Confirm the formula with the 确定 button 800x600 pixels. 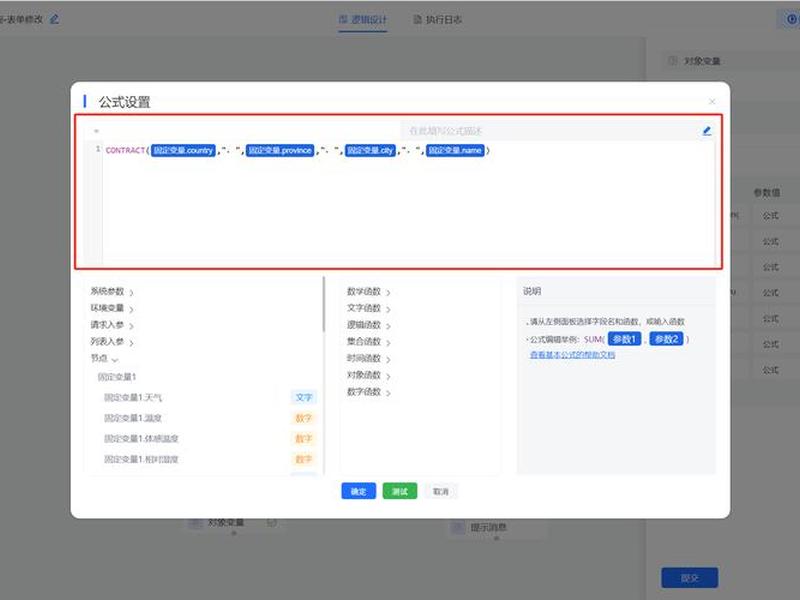click(359, 491)
